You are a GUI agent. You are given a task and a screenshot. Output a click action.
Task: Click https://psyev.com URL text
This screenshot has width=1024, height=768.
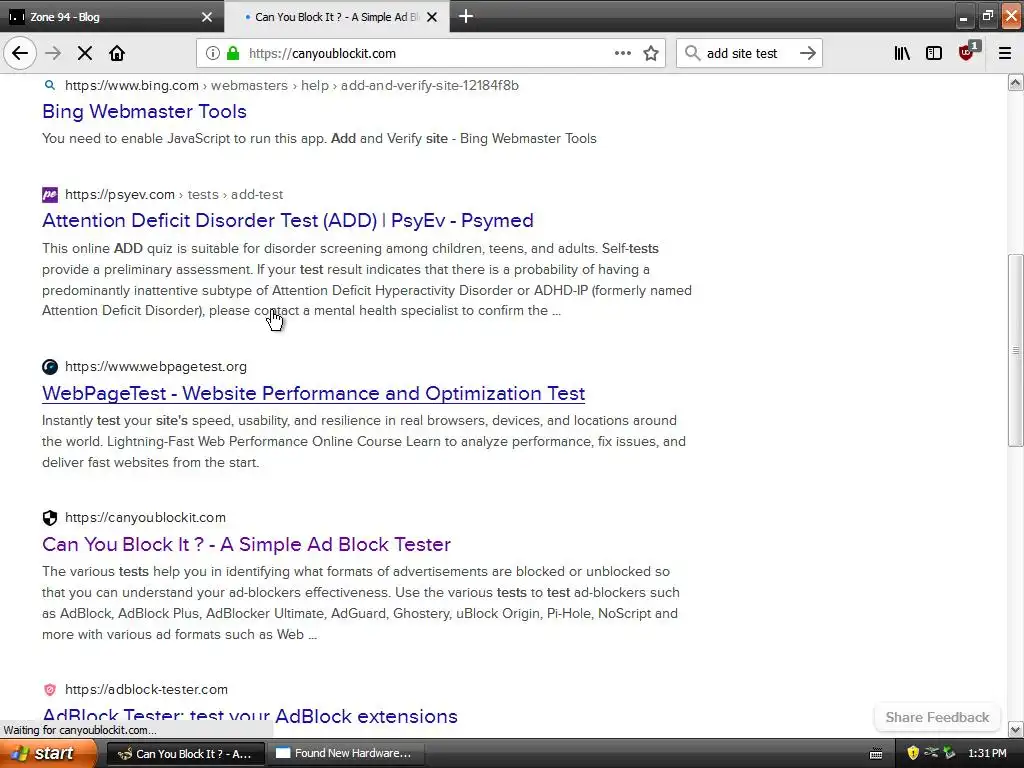[120, 195]
